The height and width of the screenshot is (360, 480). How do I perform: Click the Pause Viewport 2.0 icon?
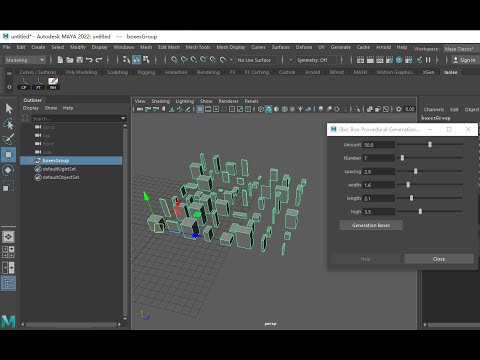[428, 60]
